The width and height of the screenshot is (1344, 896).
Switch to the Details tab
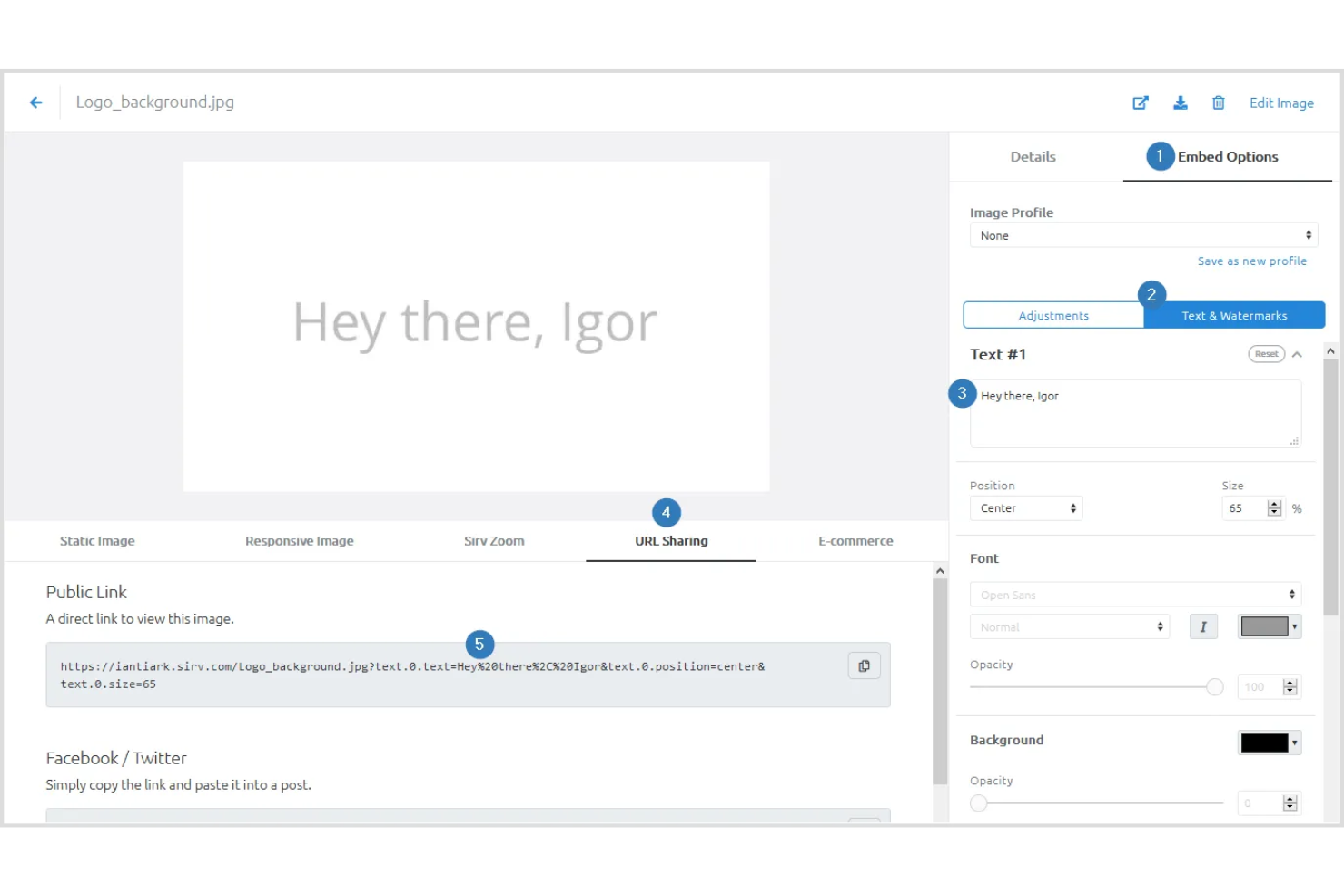pyautogui.click(x=1033, y=157)
